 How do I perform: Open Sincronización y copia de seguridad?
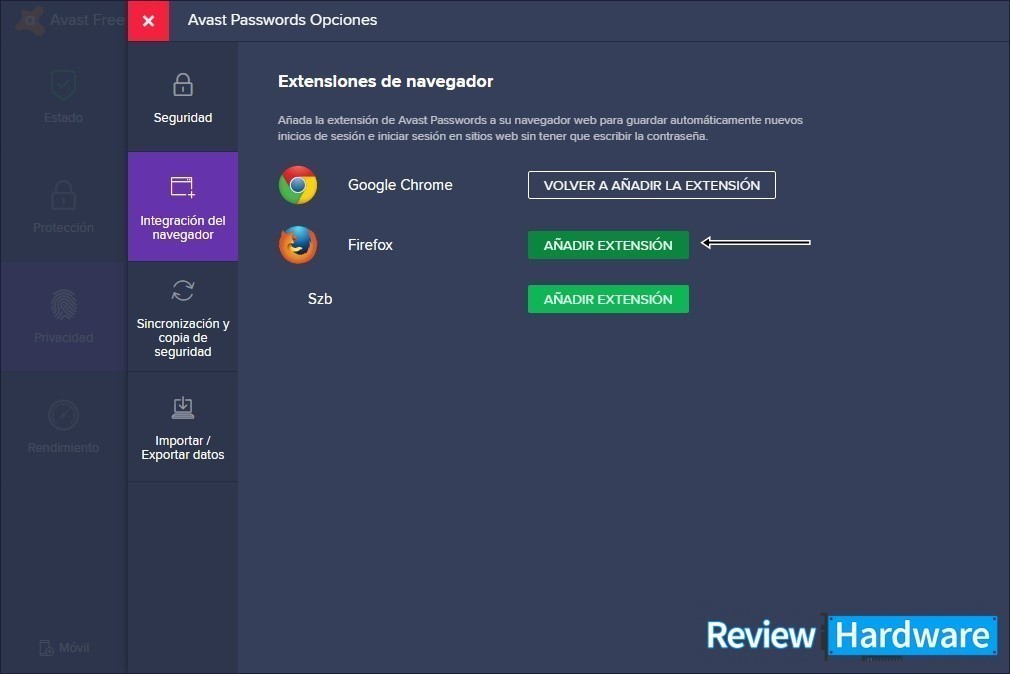183,338
